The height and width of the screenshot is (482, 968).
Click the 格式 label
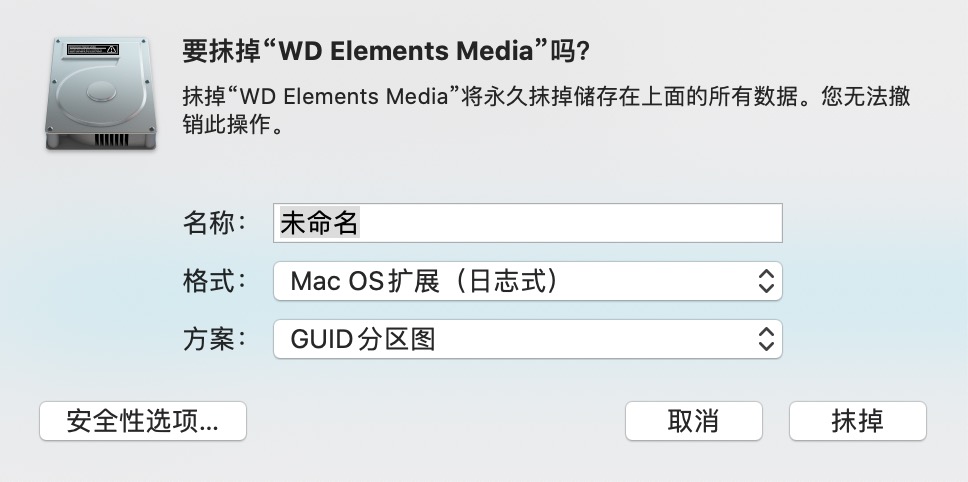214,281
